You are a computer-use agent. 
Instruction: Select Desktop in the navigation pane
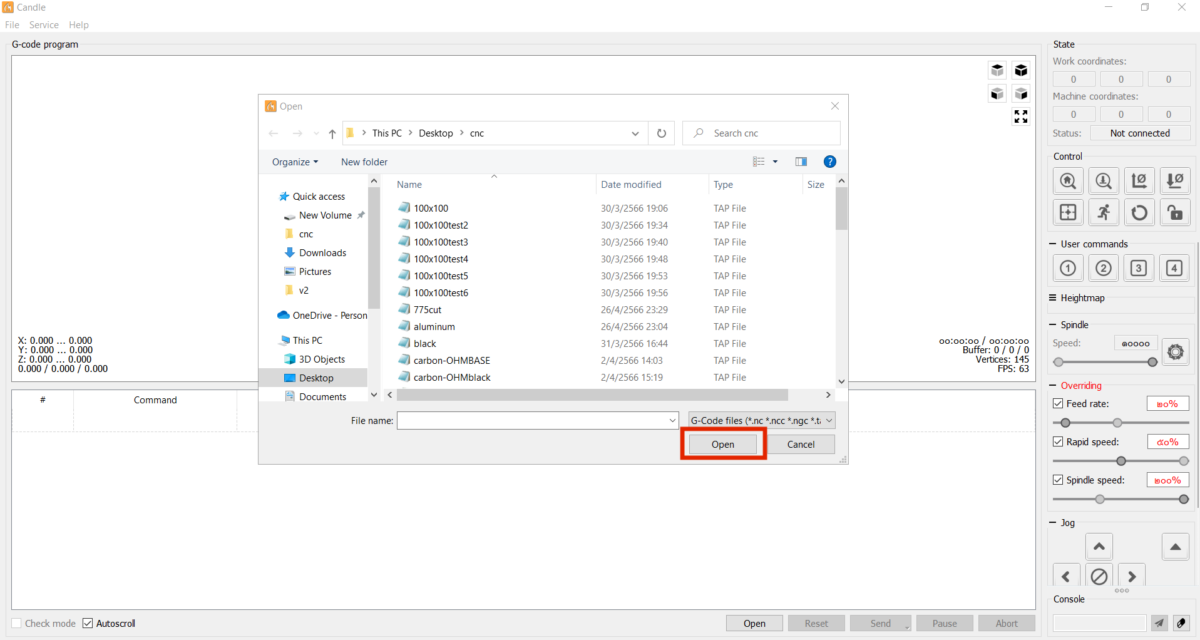pos(315,378)
